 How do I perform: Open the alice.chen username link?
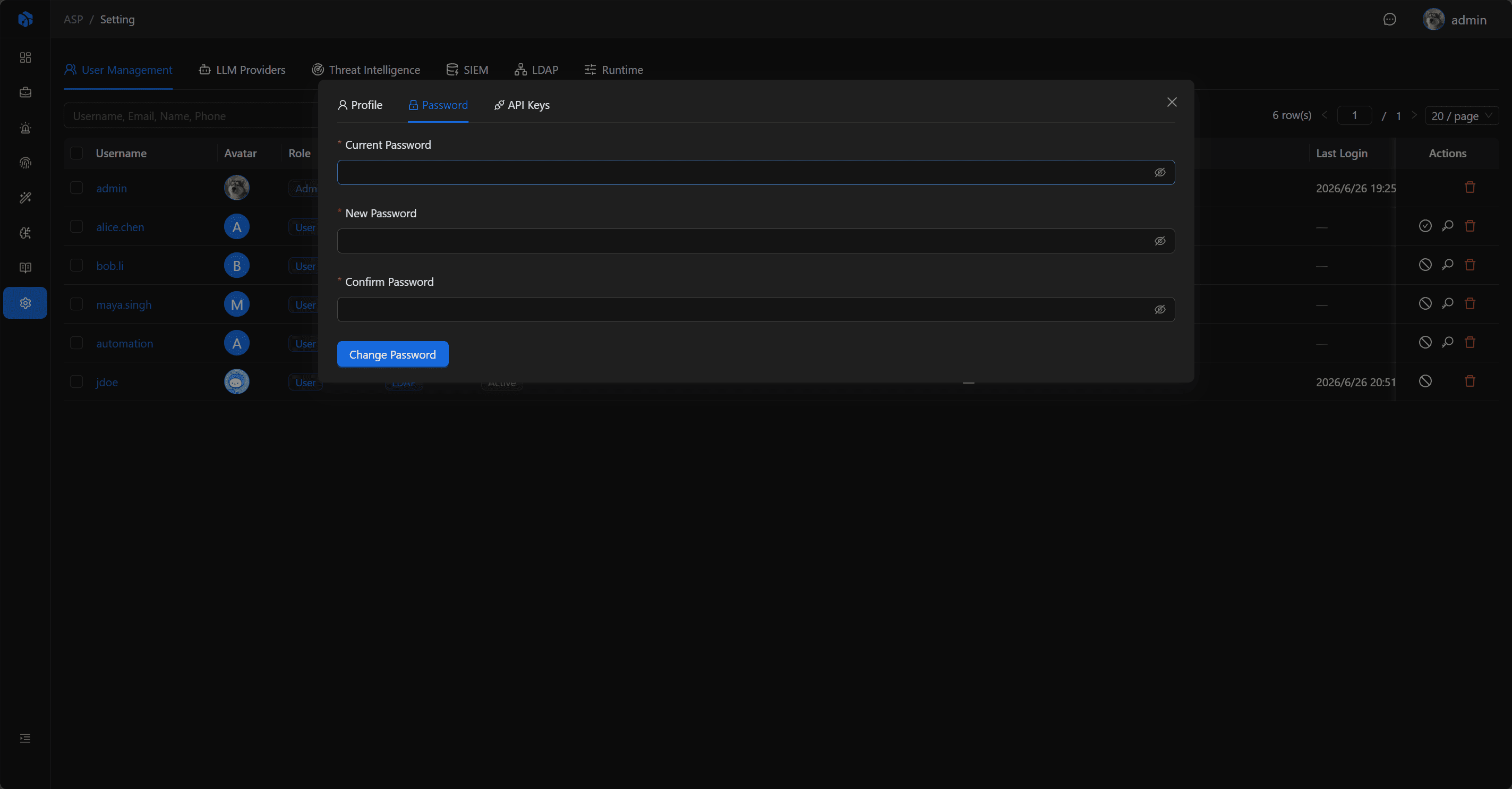pyautogui.click(x=121, y=226)
